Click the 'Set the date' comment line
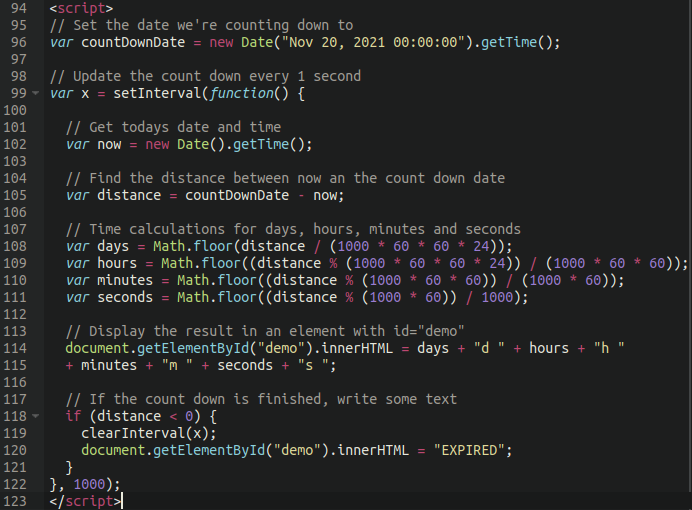692x510 pixels. pos(200,25)
